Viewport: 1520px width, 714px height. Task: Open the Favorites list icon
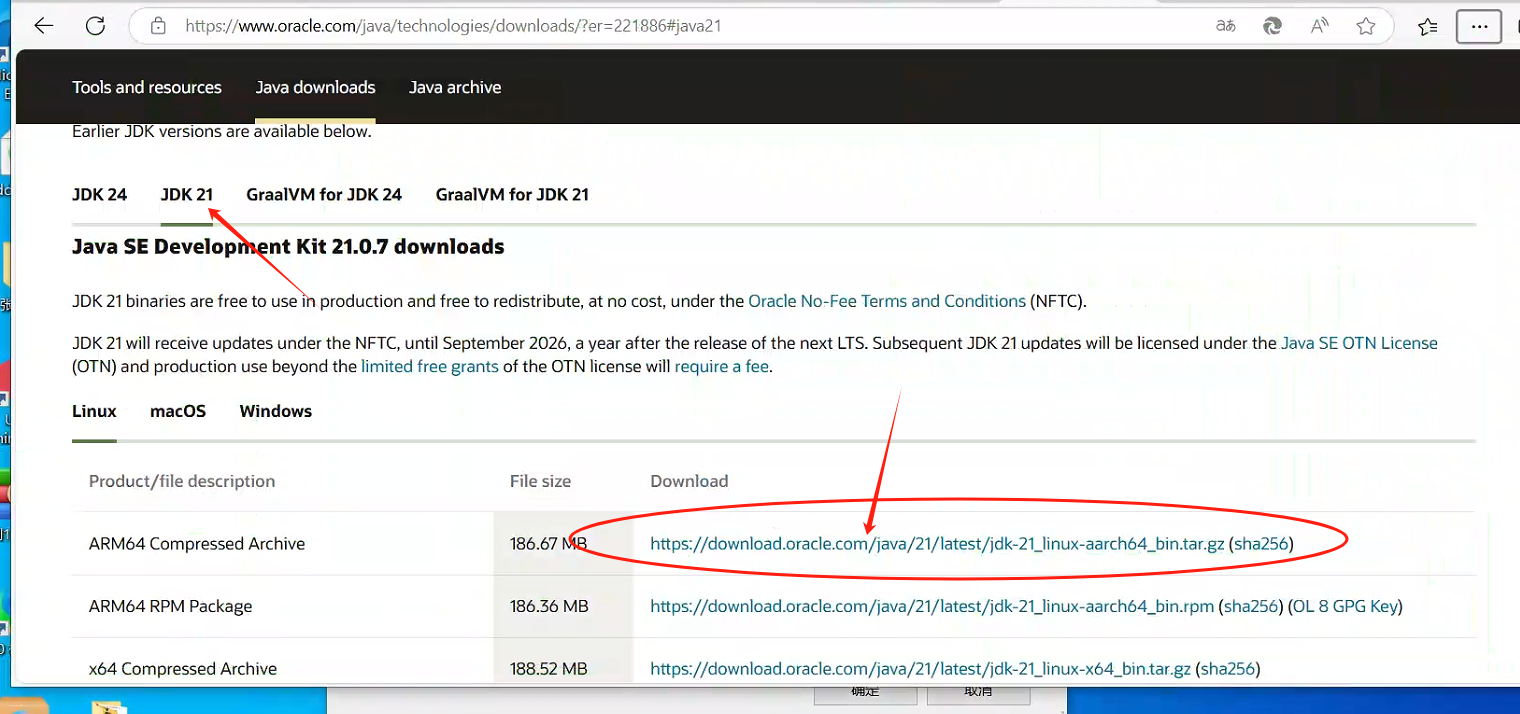pos(1428,26)
